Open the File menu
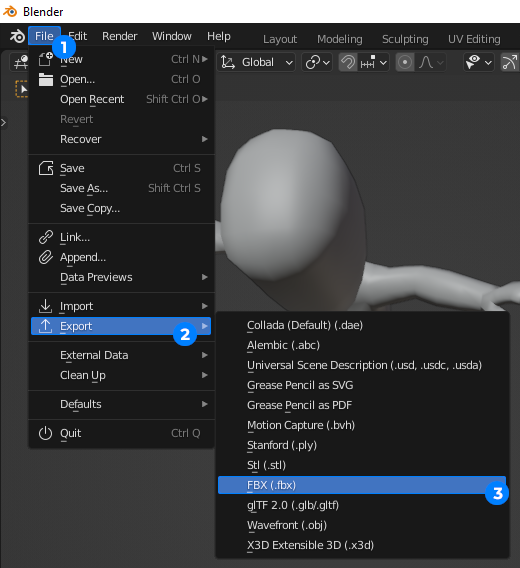 (x=44, y=36)
